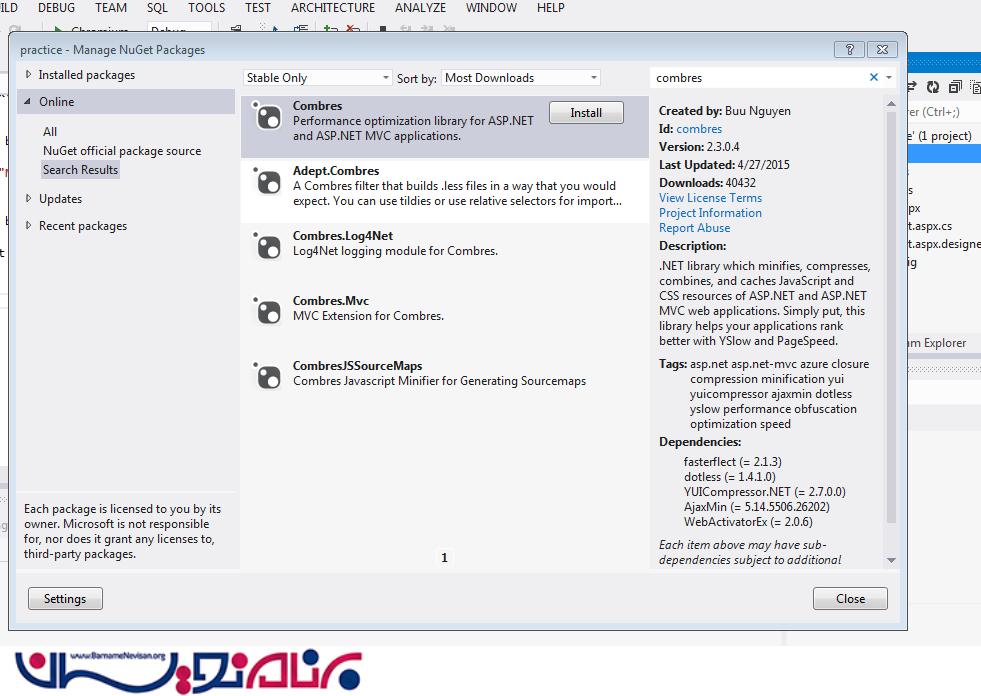The image size is (981, 696).
Task: Open the ANALYZE menu
Action: [420, 8]
